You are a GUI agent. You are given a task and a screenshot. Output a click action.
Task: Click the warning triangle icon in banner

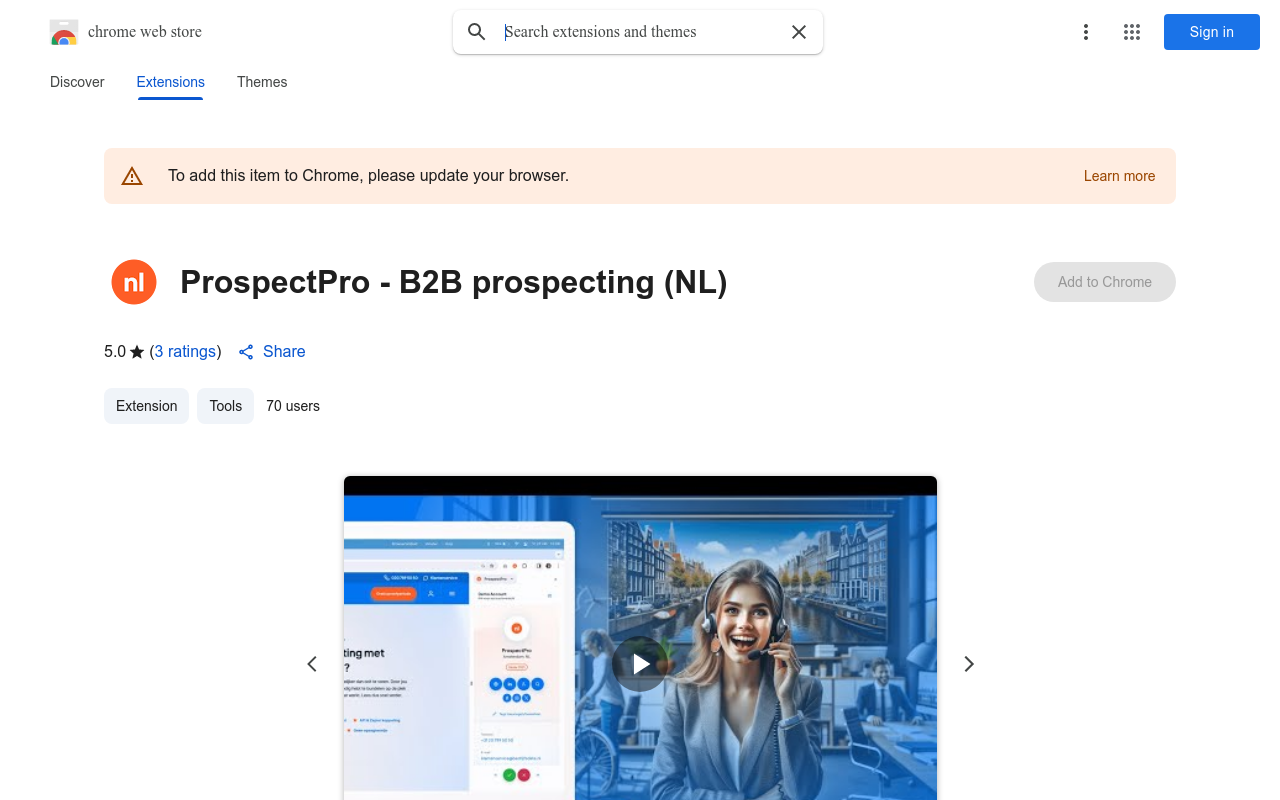pos(132,176)
